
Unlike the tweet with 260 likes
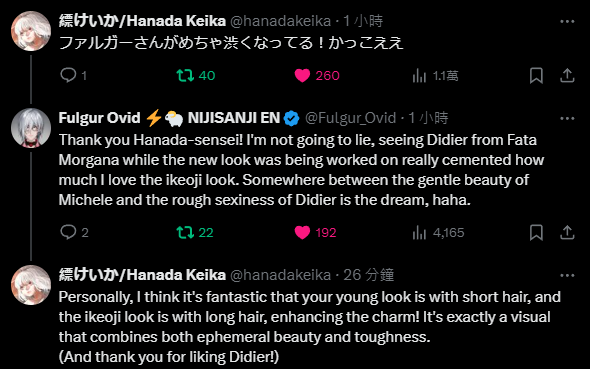click(302, 76)
